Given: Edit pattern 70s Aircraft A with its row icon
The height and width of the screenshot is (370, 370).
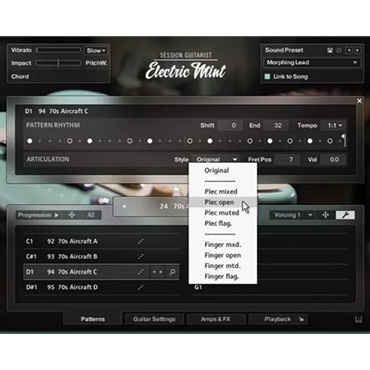Looking at the screenshot, I should (x=141, y=241).
